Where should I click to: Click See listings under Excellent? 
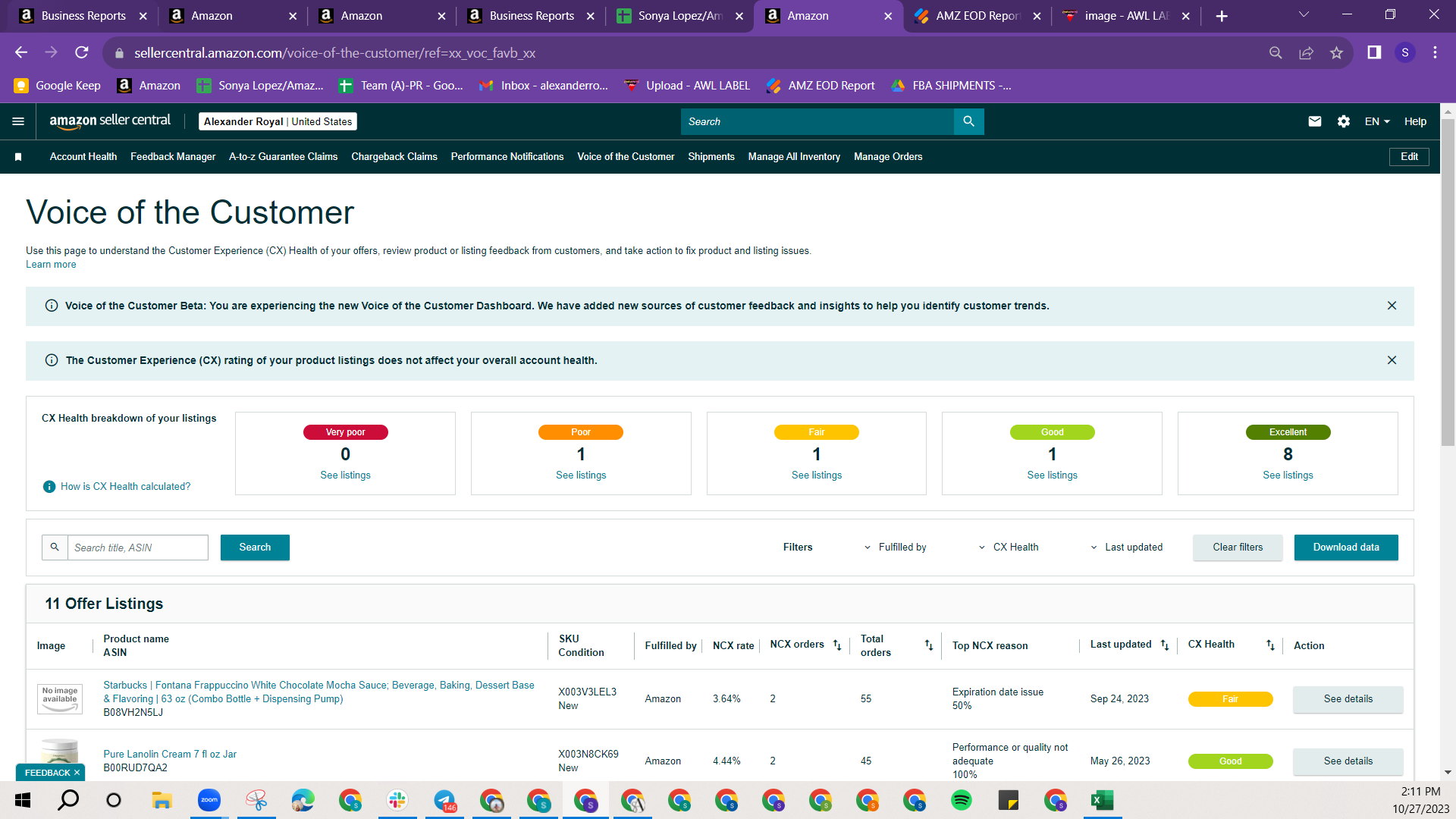1288,475
